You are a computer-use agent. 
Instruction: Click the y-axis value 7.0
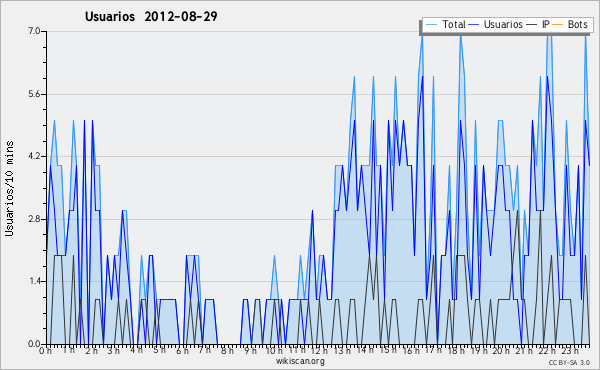pyautogui.click(x=34, y=31)
